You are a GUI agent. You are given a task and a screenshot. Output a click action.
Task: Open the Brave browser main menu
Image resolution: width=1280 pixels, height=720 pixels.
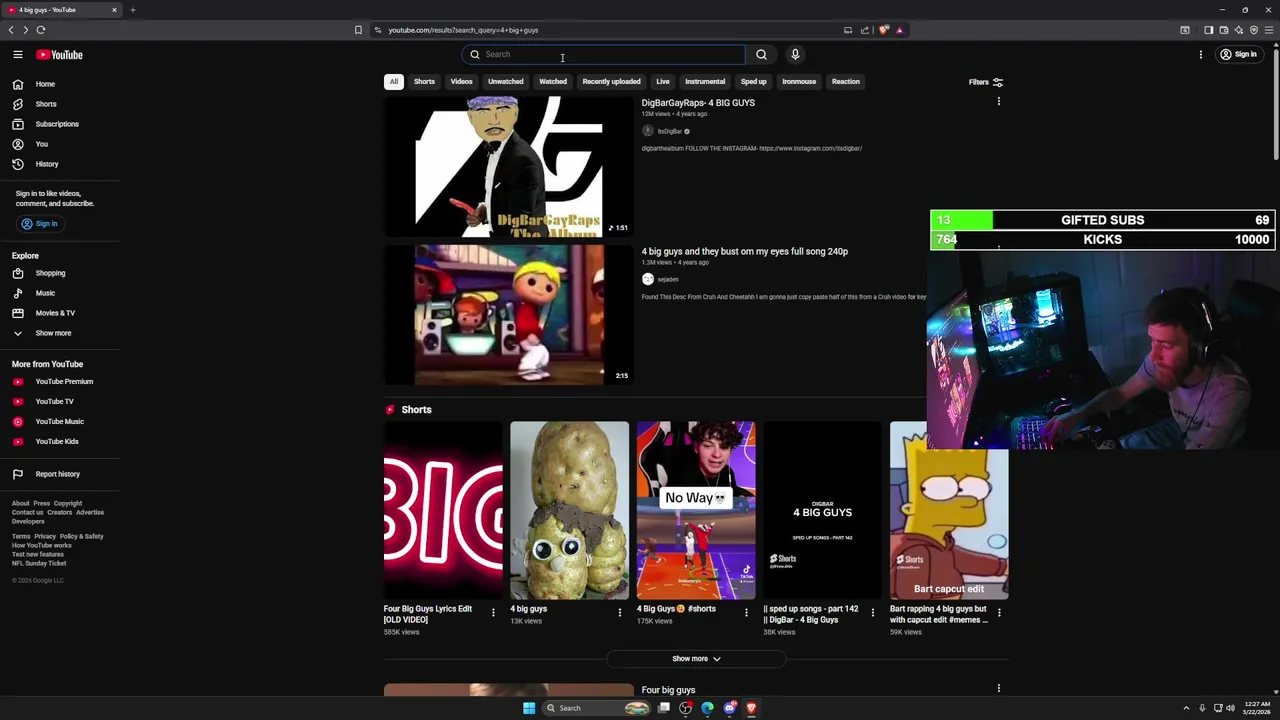(x=1269, y=30)
